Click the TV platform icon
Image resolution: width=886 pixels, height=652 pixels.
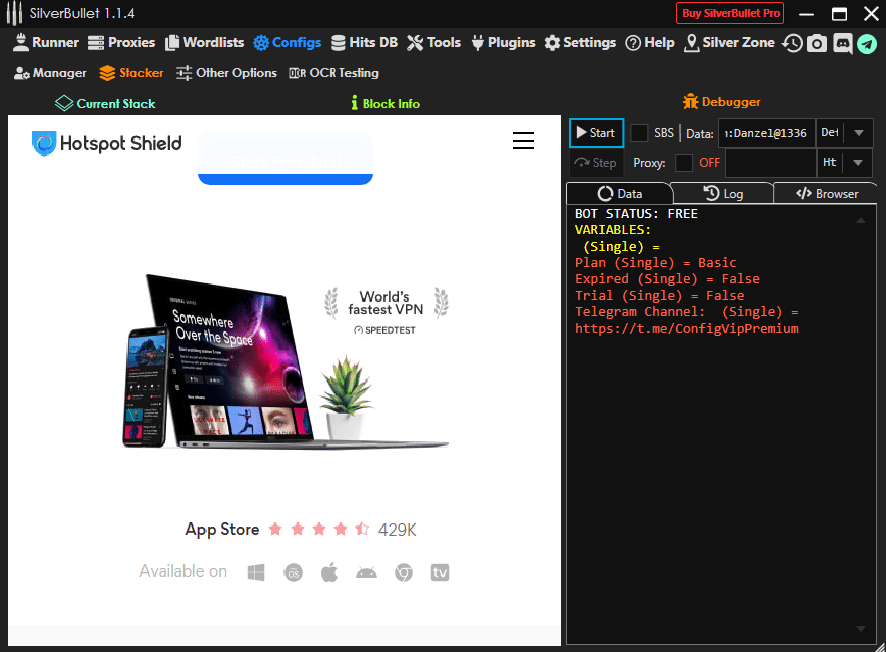(x=440, y=572)
